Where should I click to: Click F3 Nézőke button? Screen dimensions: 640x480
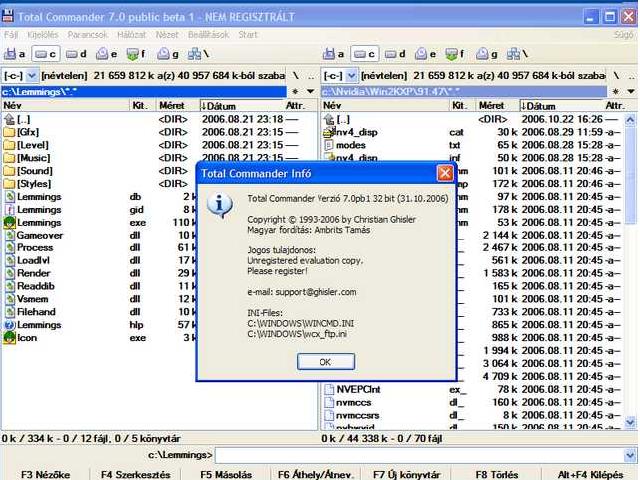tap(45, 475)
